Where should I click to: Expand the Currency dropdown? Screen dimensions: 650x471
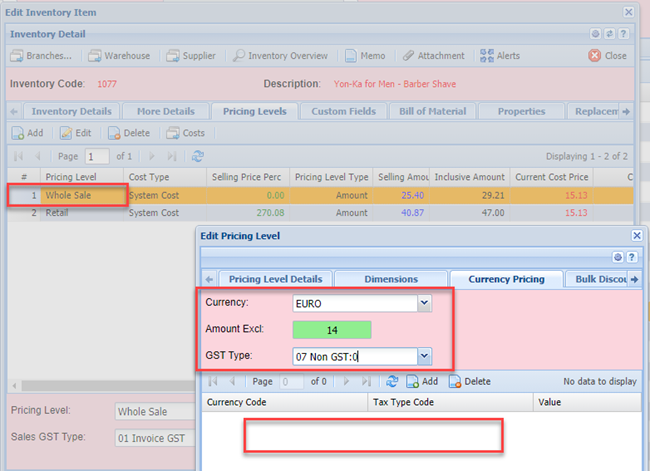click(424, 302)
